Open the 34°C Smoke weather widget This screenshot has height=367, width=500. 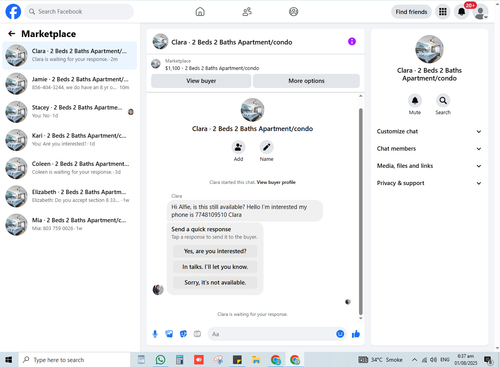click(x=380, y=360)
